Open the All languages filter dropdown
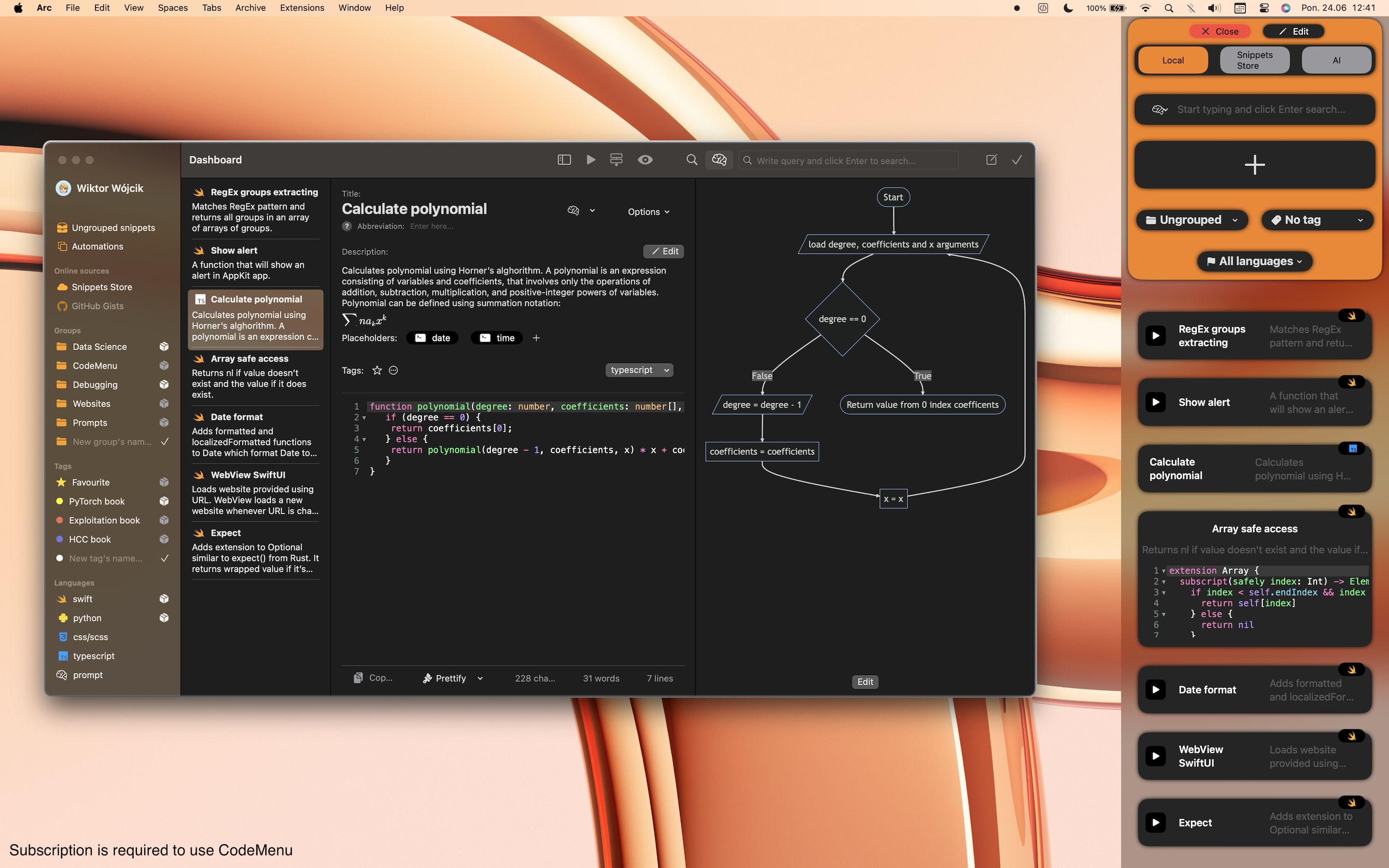This screenshot has height=868, width=1389. [1254, 261]
